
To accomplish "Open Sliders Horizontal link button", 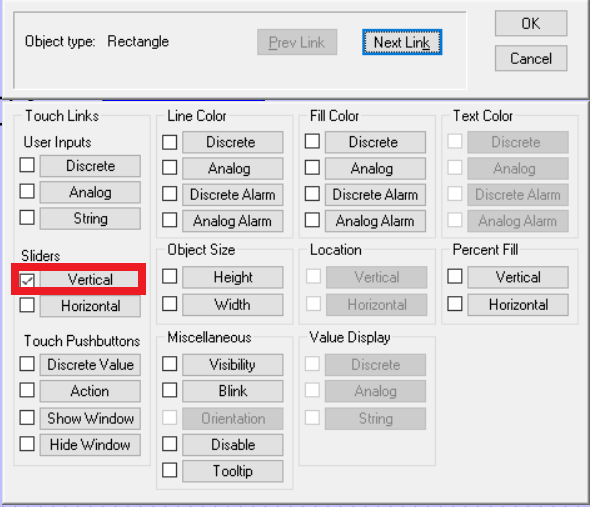I will [x=90, y=306].
